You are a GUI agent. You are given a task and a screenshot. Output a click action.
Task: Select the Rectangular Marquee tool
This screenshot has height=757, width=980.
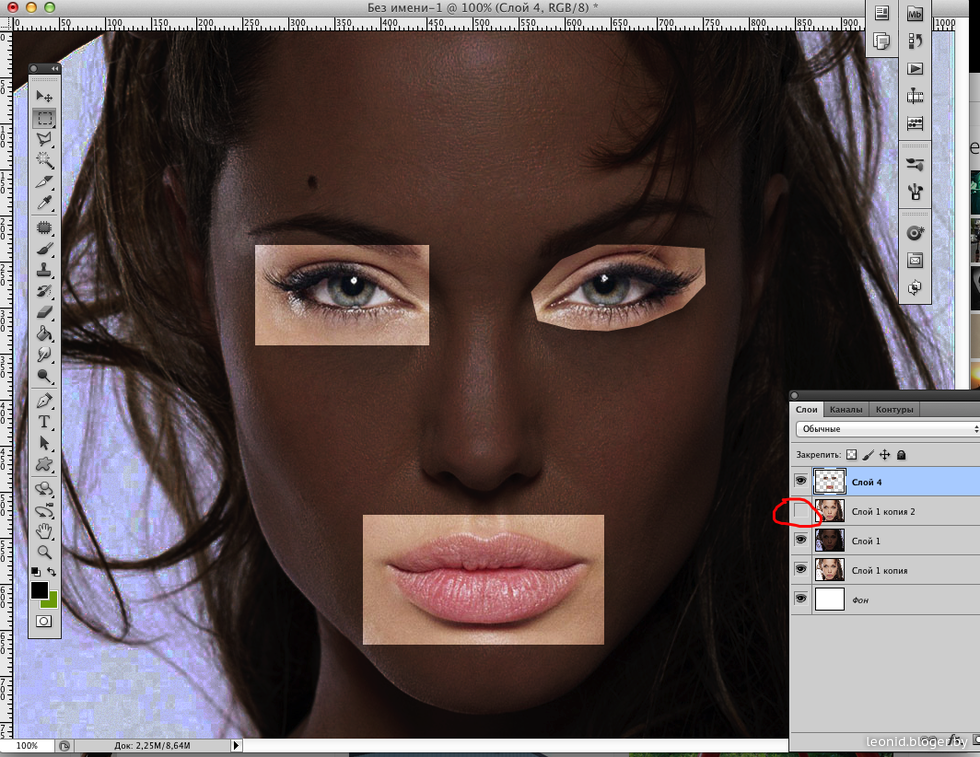tap(44, 118)
